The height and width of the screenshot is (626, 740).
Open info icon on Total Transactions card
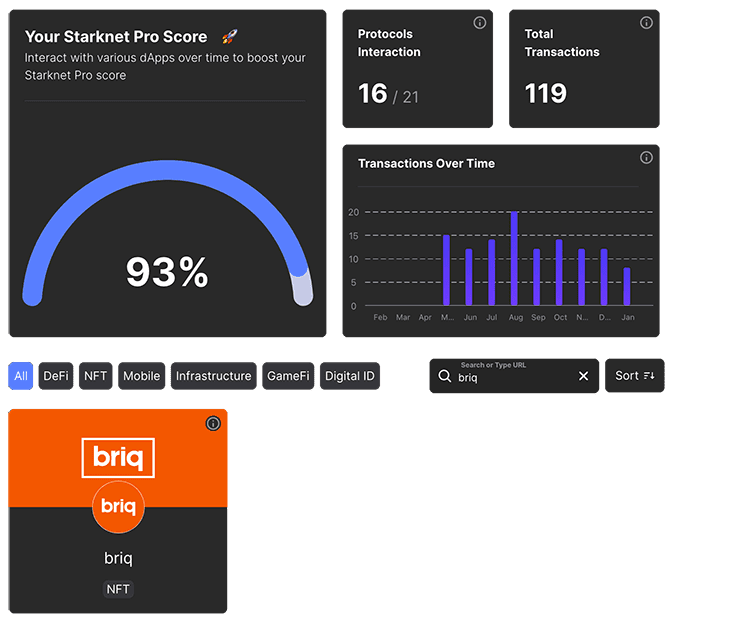(646, 23)
